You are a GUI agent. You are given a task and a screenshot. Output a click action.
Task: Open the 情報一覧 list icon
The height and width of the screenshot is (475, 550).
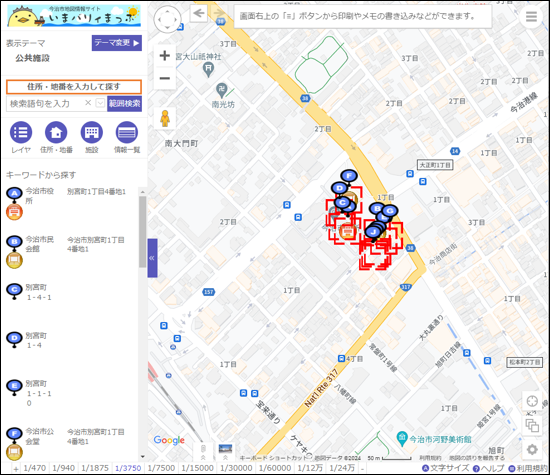pyautogui.click(x=127, y=133)
